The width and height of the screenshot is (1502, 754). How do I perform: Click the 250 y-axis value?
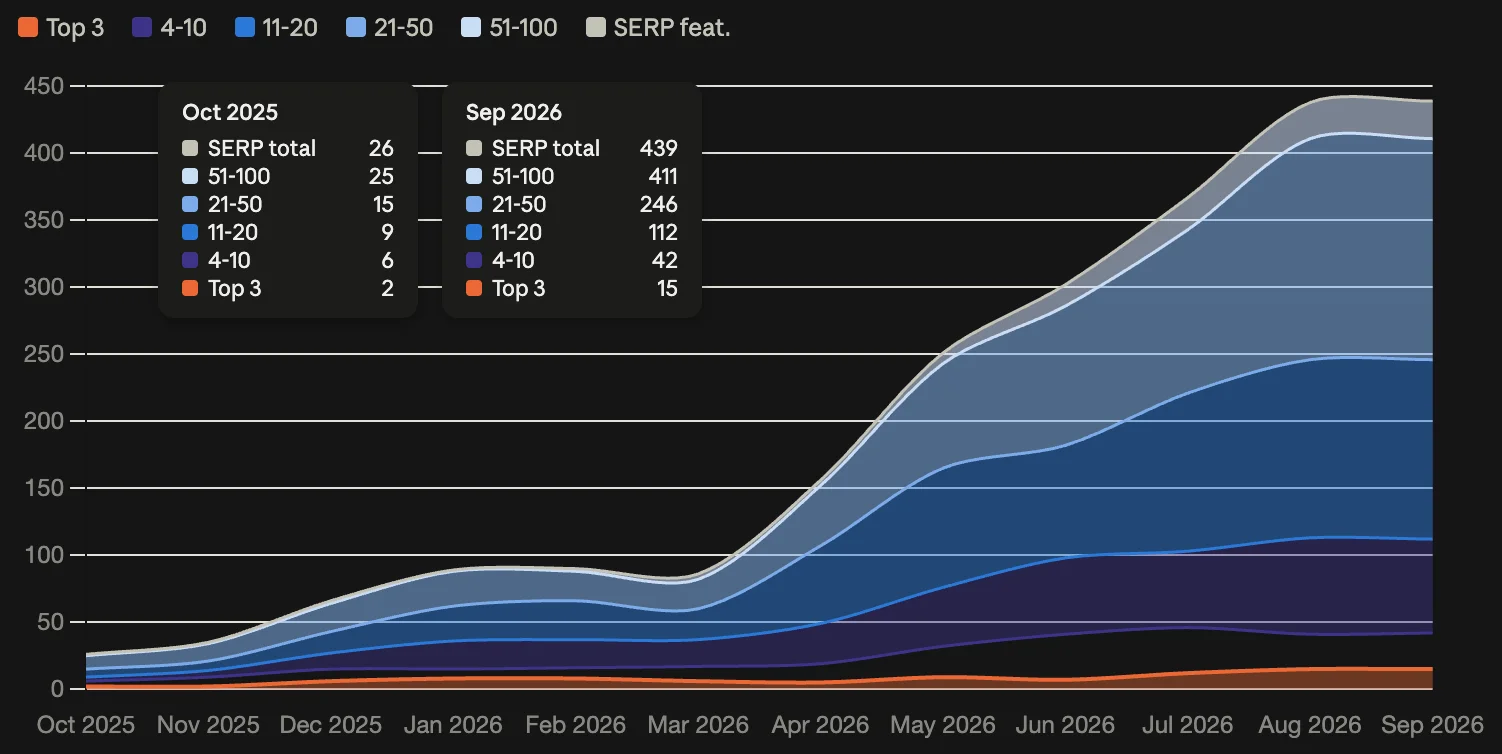43,354
